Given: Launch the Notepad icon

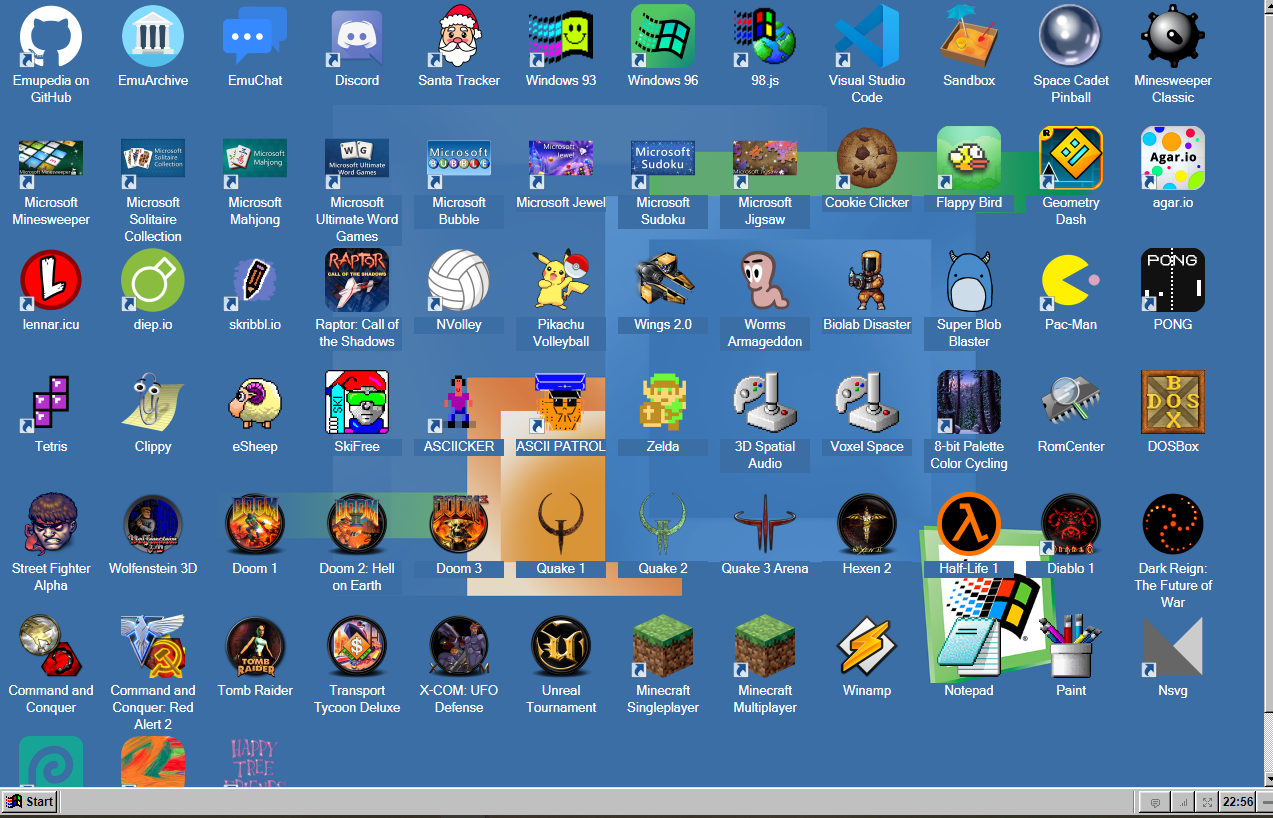Looking at the screenshot, I should [x=969, y=646].
